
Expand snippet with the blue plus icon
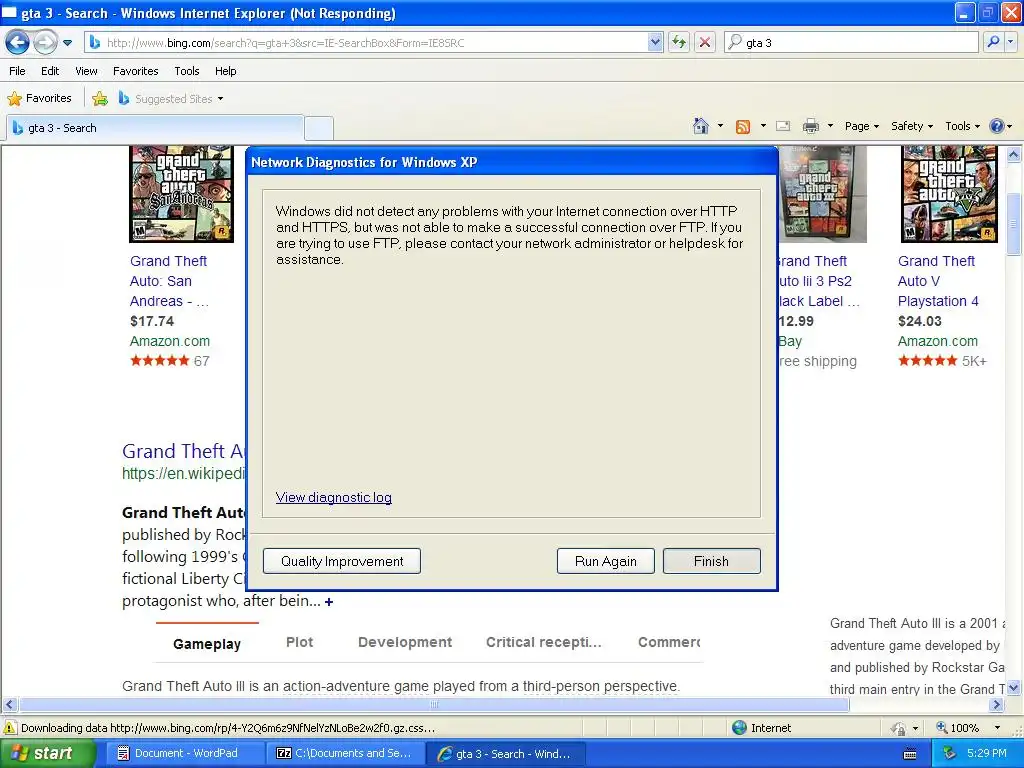(x=329, y=602)
